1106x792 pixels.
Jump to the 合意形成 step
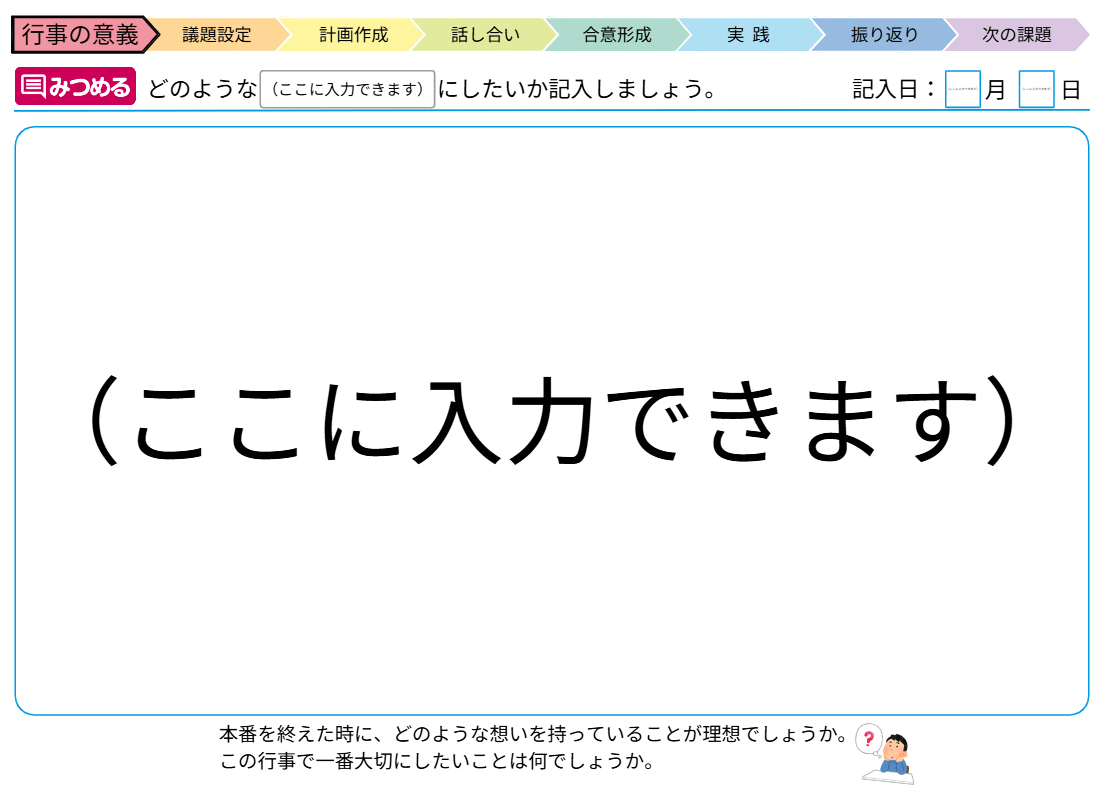pos(617,35)
